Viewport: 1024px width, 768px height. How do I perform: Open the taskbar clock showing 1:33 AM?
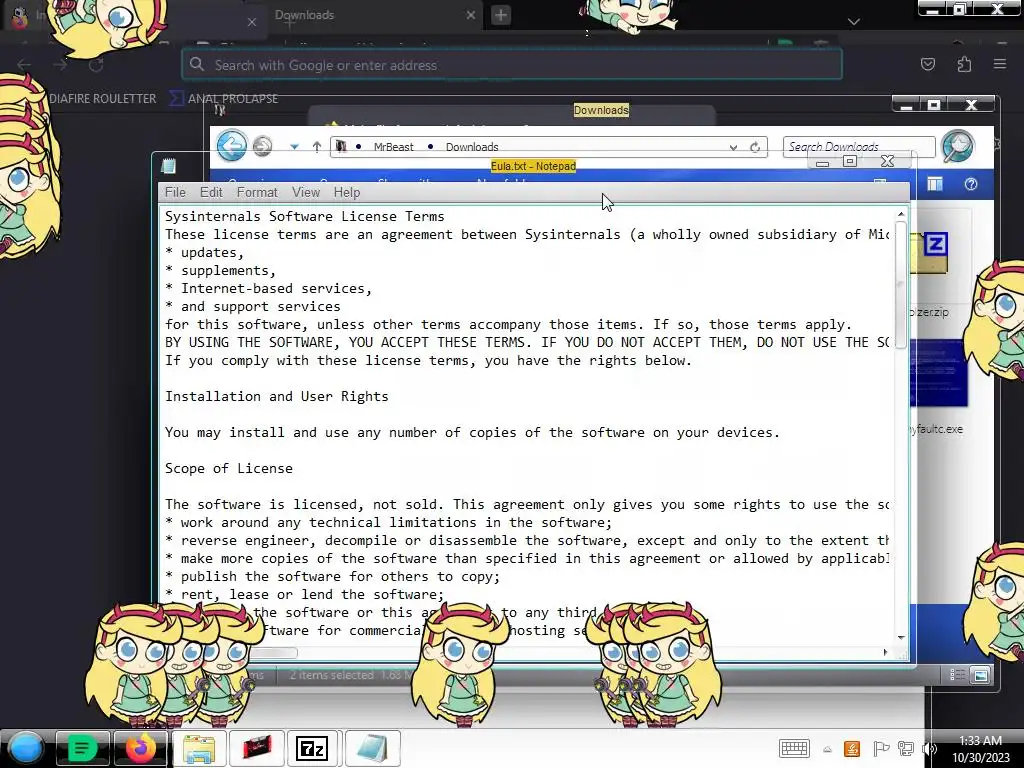[980, 748]
